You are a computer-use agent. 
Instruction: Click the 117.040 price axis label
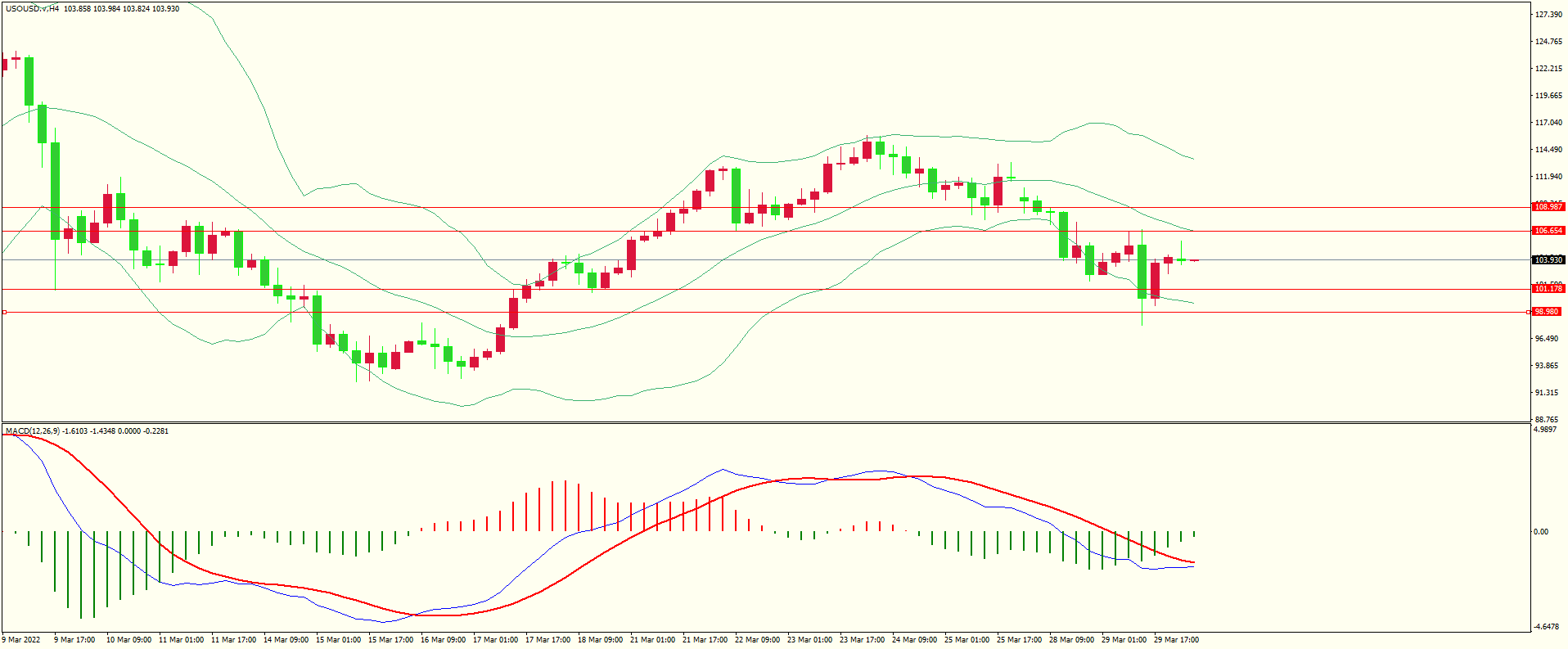[x=1548, y=123]
